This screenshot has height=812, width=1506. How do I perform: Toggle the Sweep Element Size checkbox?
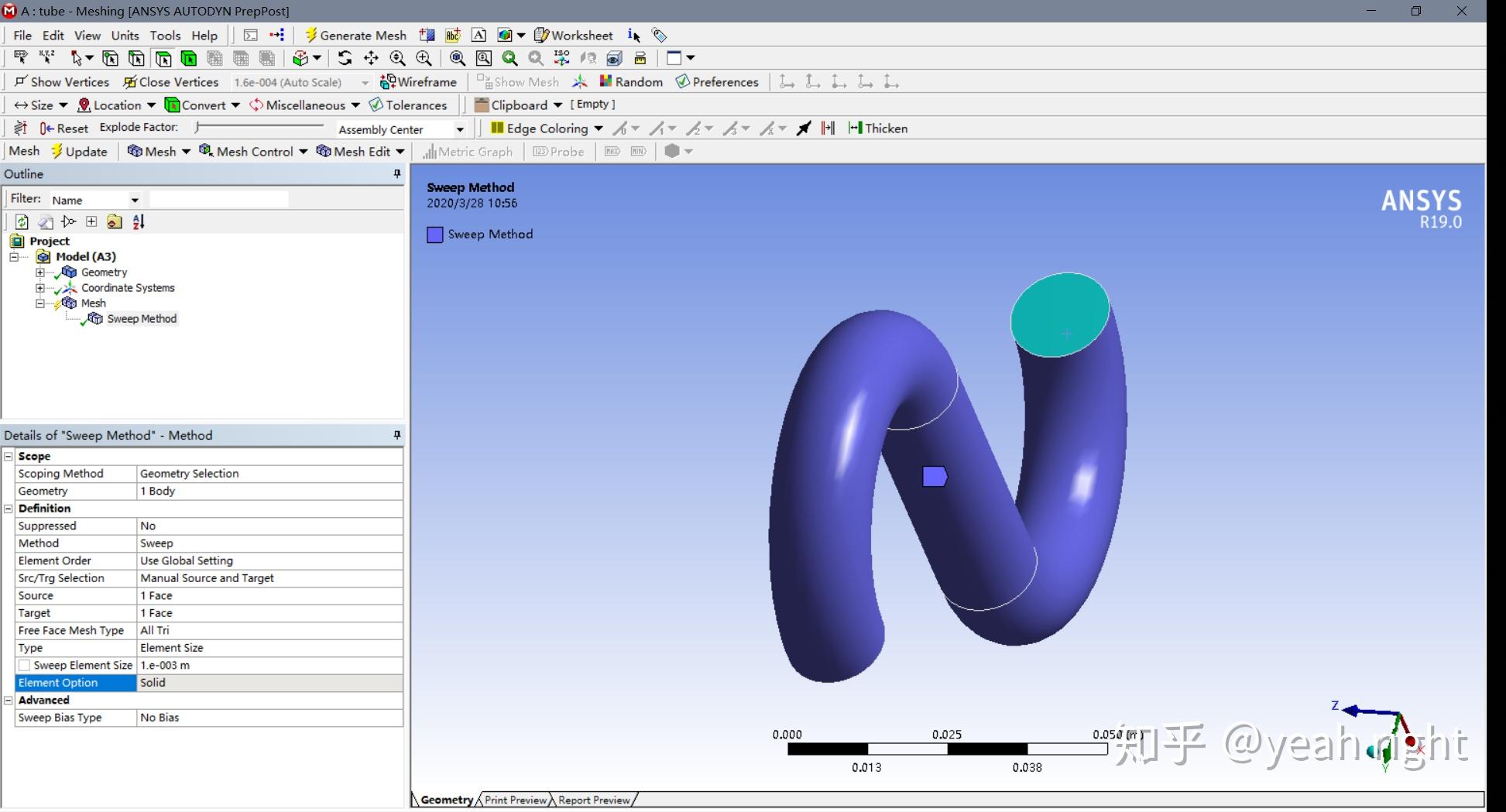pyautogui.click(x=25, y=666)
